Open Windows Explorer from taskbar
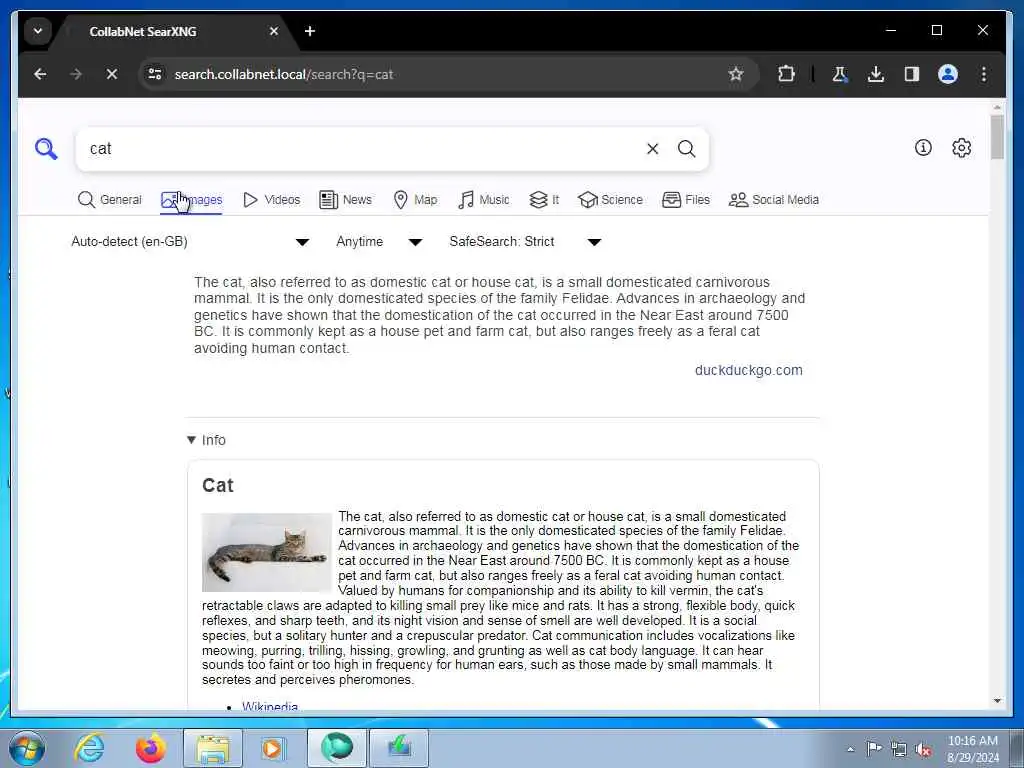 (213, 748)
